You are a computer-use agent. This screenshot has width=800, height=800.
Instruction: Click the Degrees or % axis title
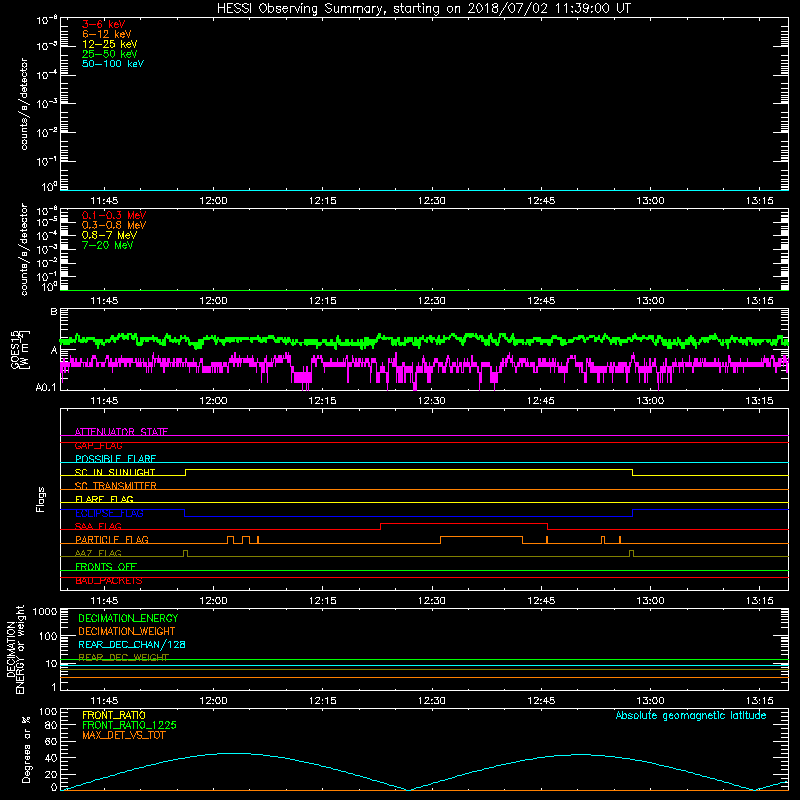pos(26,750)
